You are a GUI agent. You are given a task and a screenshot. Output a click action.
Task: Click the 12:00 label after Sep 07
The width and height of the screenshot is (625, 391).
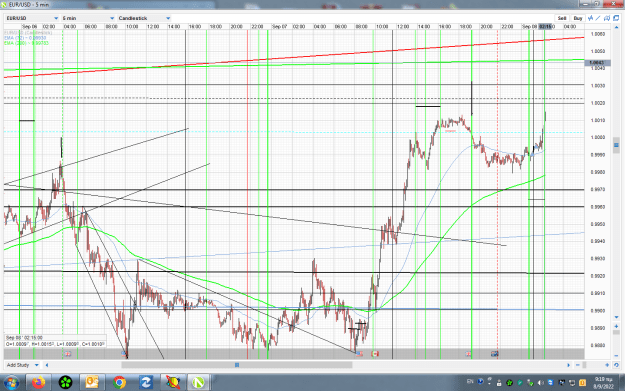click(x=403, y=27)
